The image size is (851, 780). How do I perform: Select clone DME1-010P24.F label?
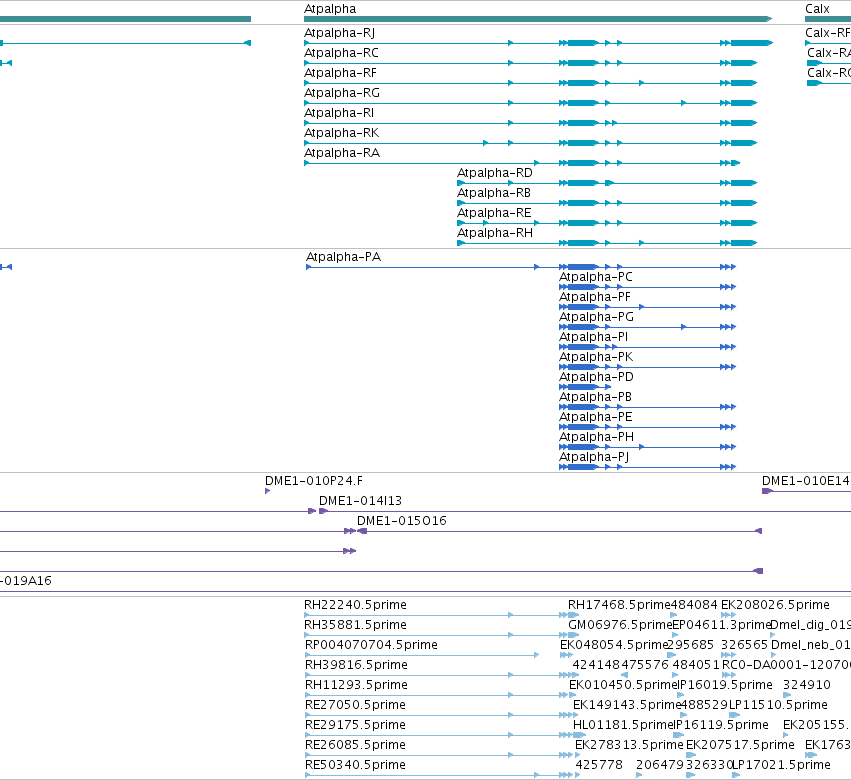314,481
